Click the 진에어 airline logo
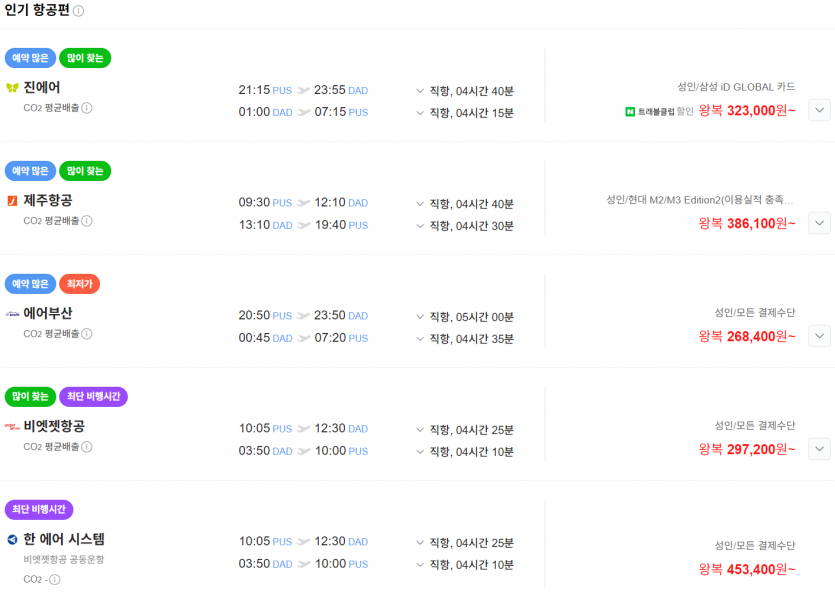The image size is (835, 592). pyautogui.click(x=12, y=88)
